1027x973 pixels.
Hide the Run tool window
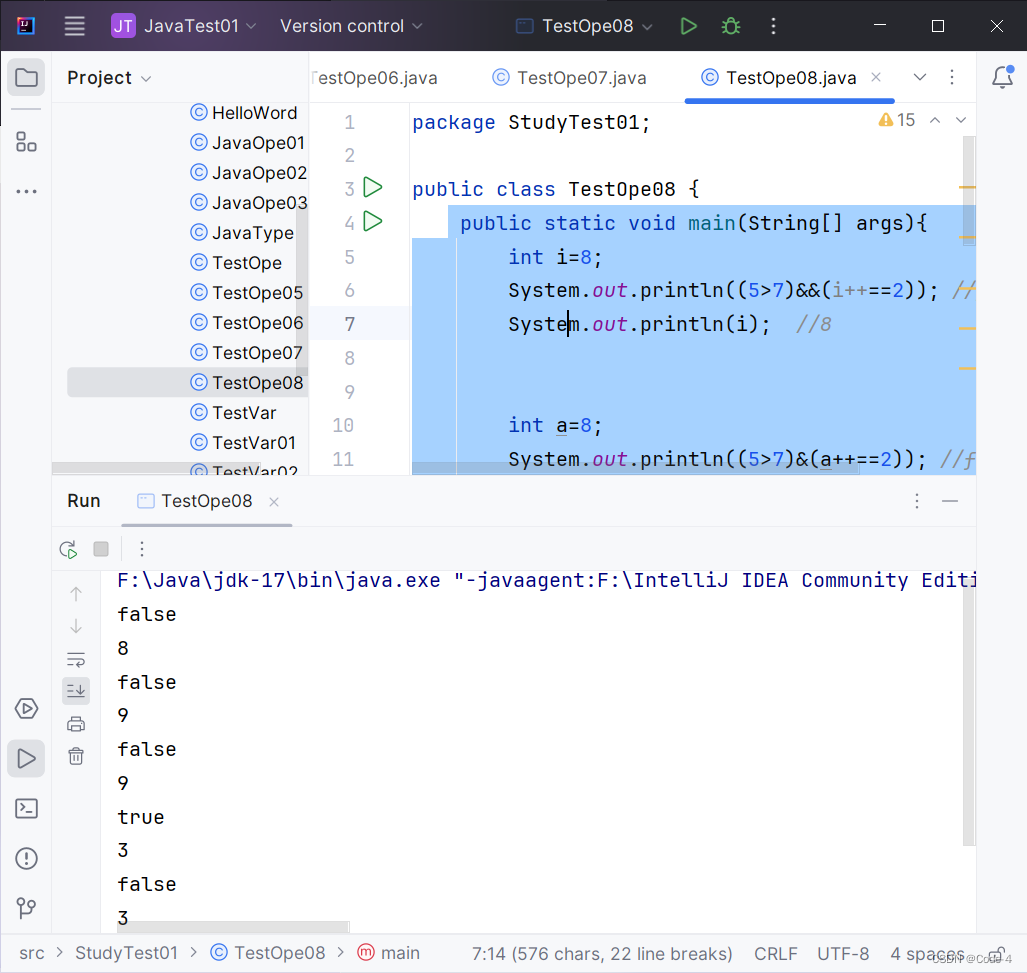950,501
